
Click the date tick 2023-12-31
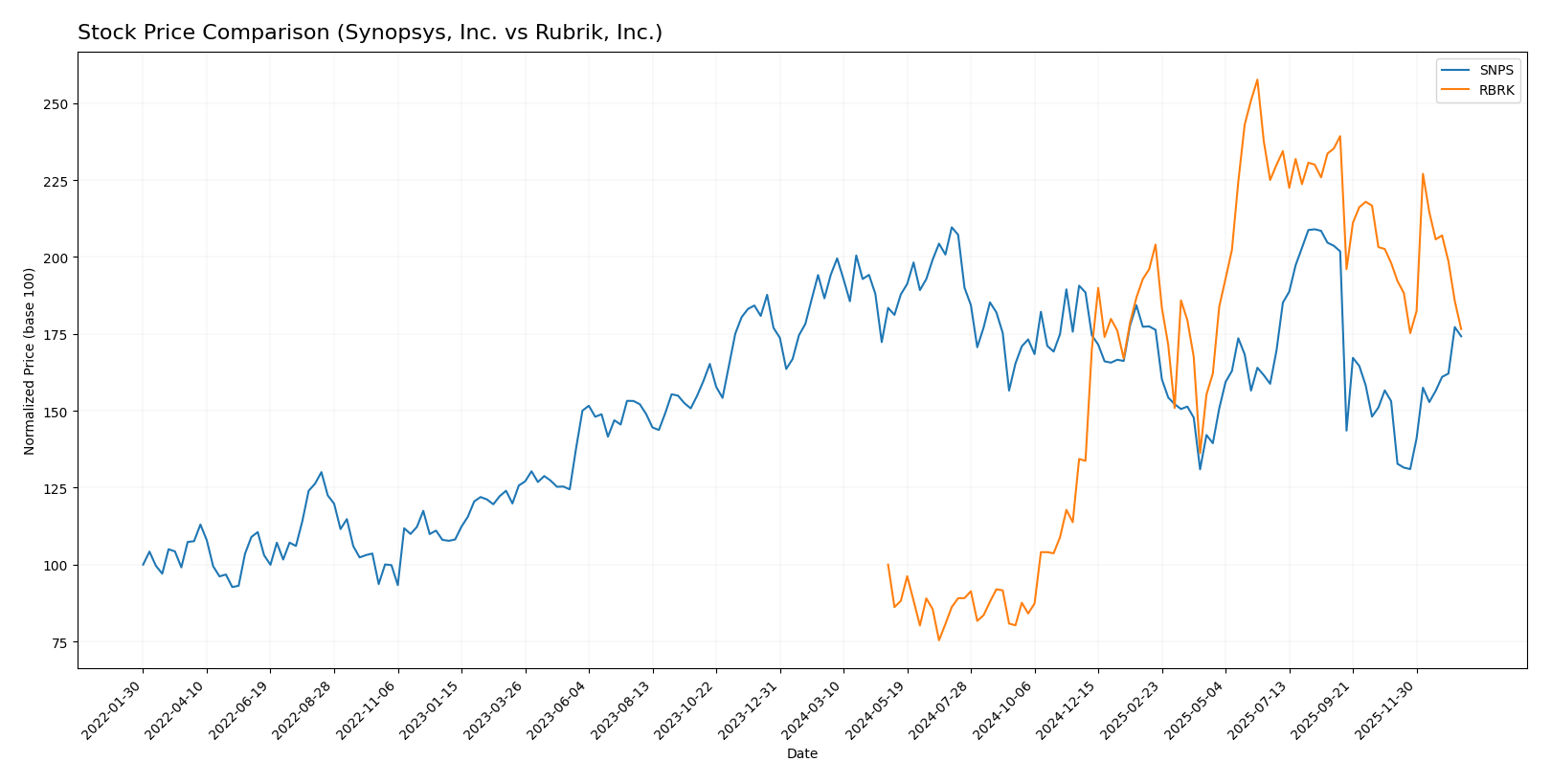coord(750,710)
